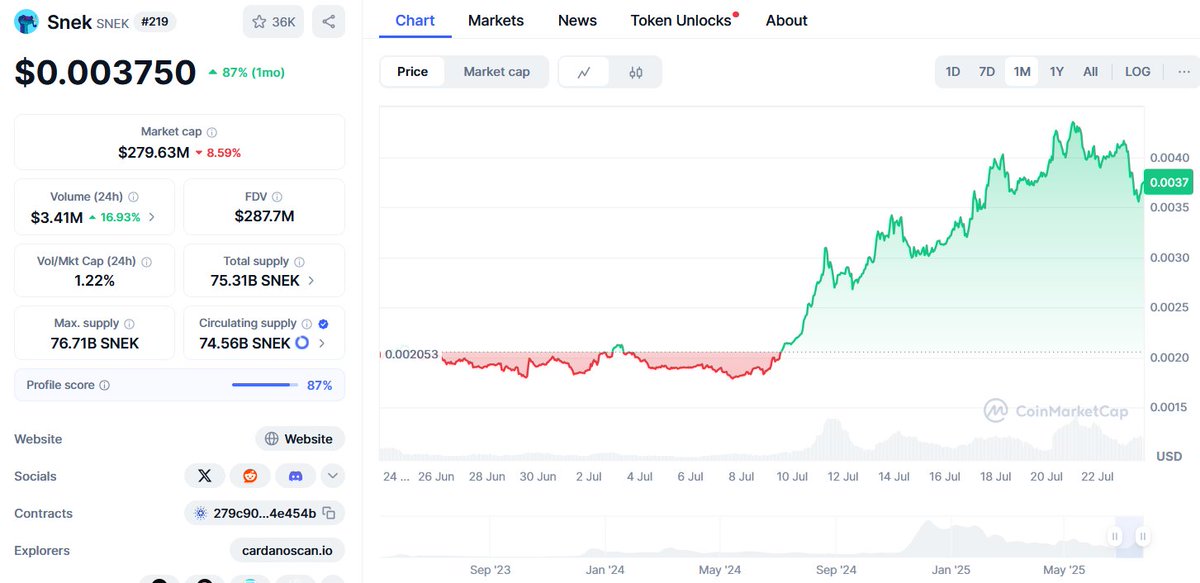Screen dimensions: 1200x583
Task: Expand Volume (24h) details chevron
Action: 152,217
